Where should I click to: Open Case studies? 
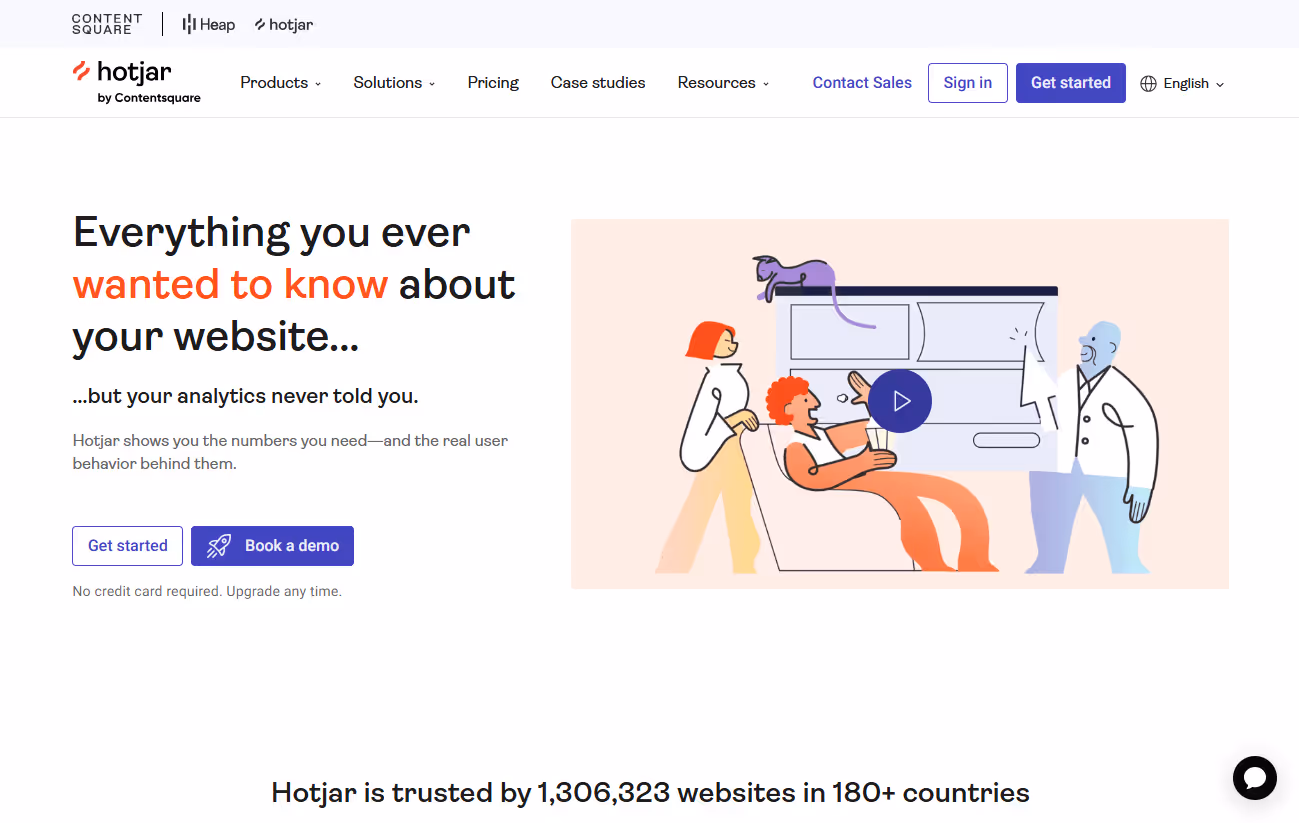click(x=598, y=83)
